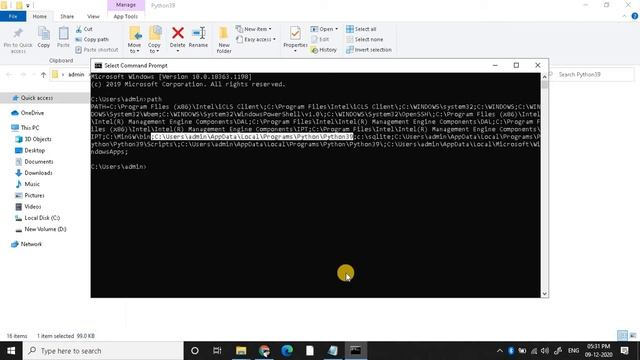Open the Windows Start menu
This screenshot has height=360, width=640.
pos(11,351)
